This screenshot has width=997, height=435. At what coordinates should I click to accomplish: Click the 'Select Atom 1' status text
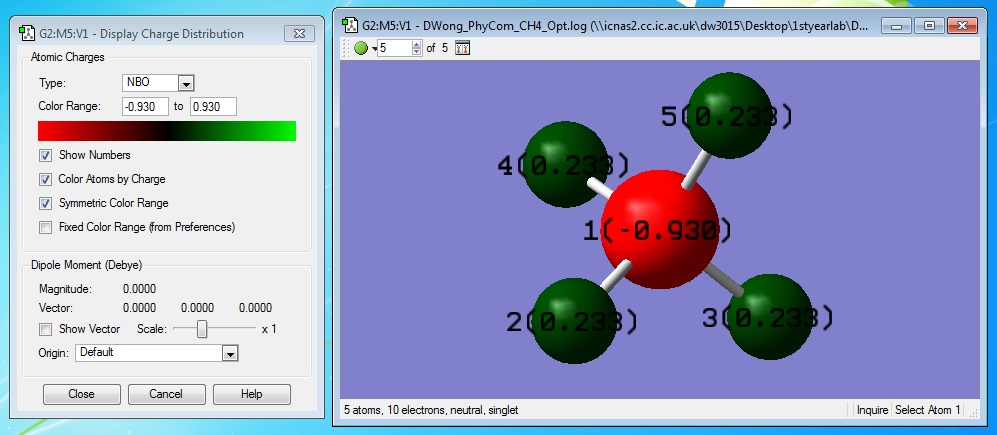(x=928, y=410)
